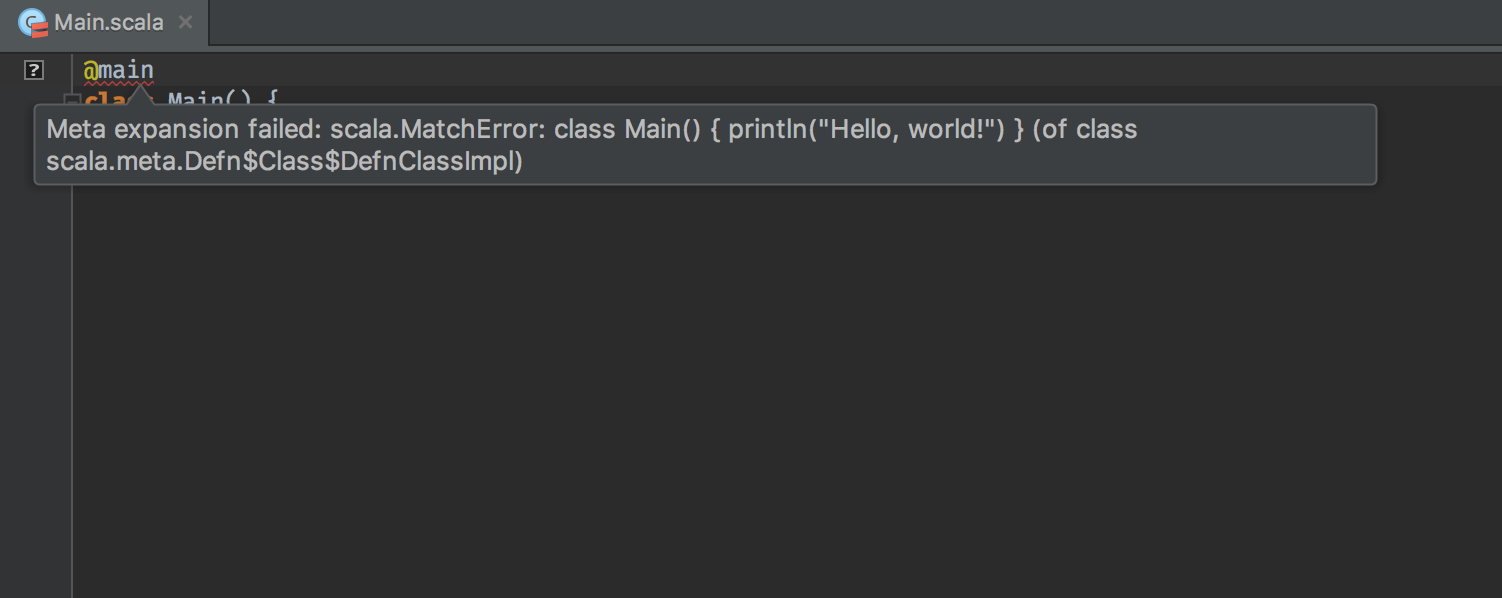Place cursor on Main() in the code line

coord(209,98)
